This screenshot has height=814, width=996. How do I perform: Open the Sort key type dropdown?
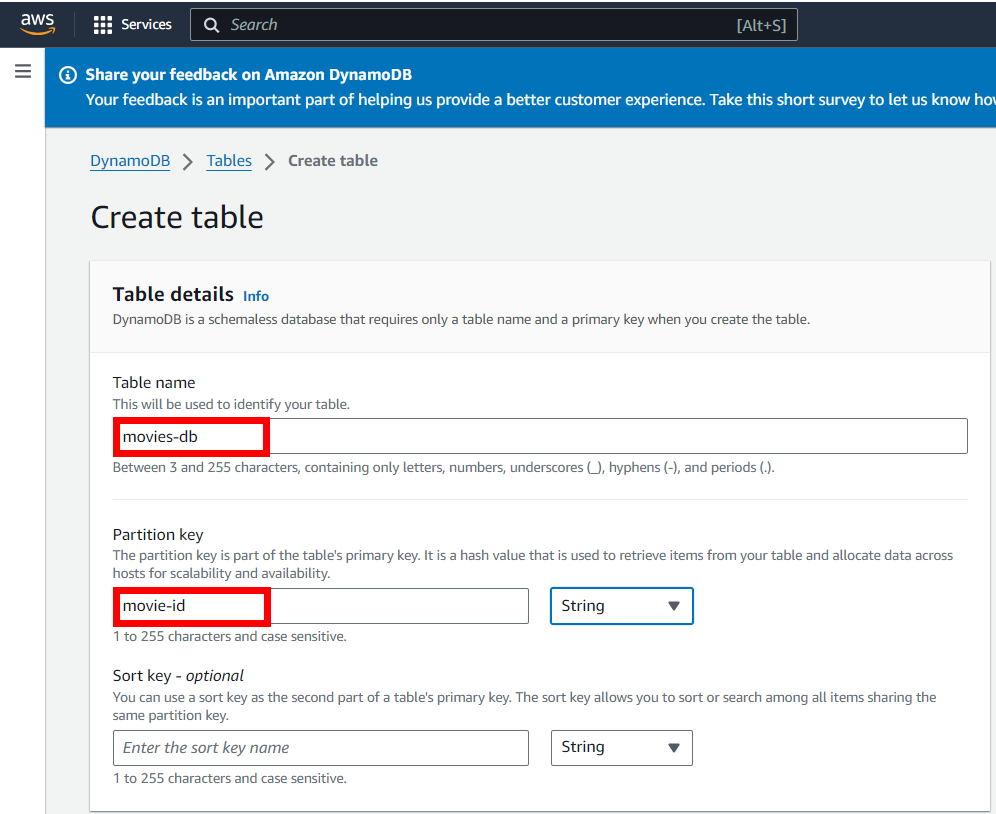[621, 747]
